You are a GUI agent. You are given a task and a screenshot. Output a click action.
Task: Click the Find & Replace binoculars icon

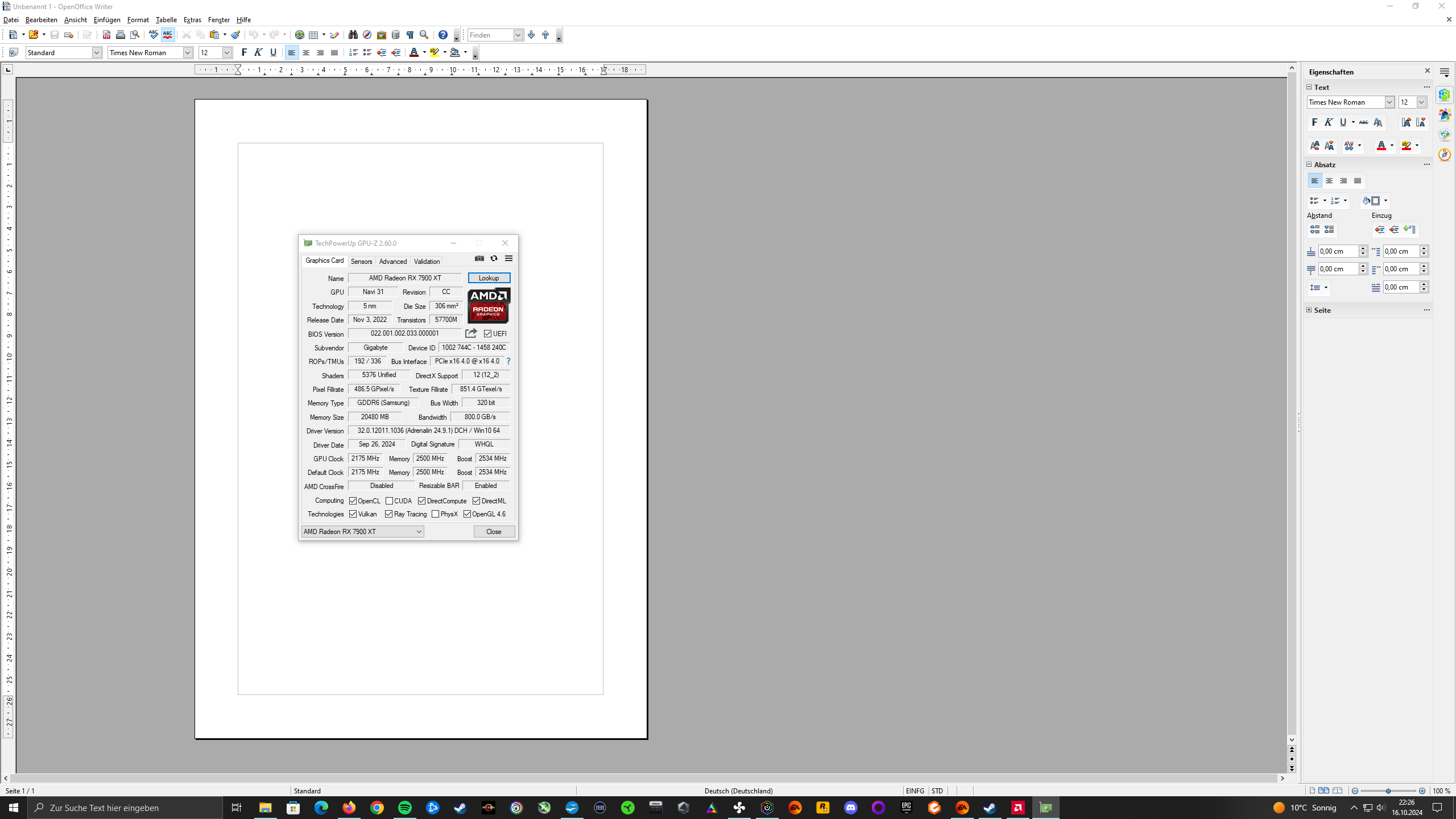353,35
